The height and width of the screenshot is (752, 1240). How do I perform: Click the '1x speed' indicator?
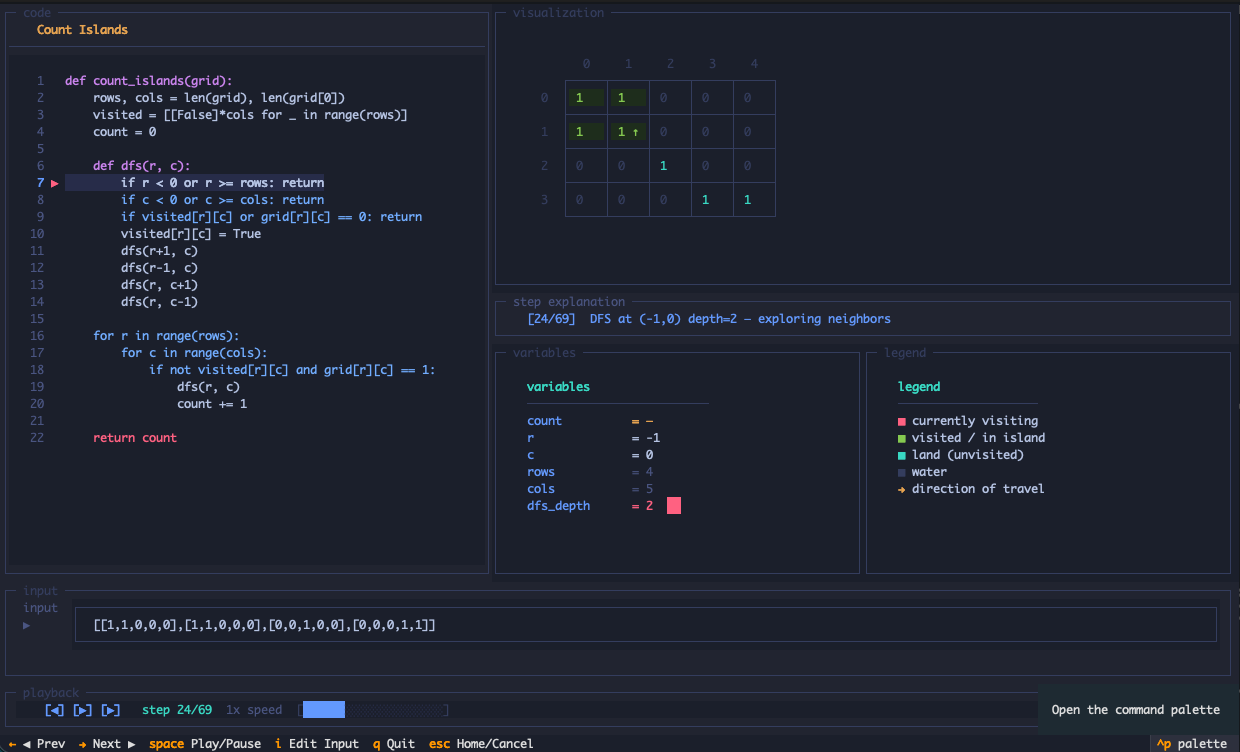tap(254, 710)
